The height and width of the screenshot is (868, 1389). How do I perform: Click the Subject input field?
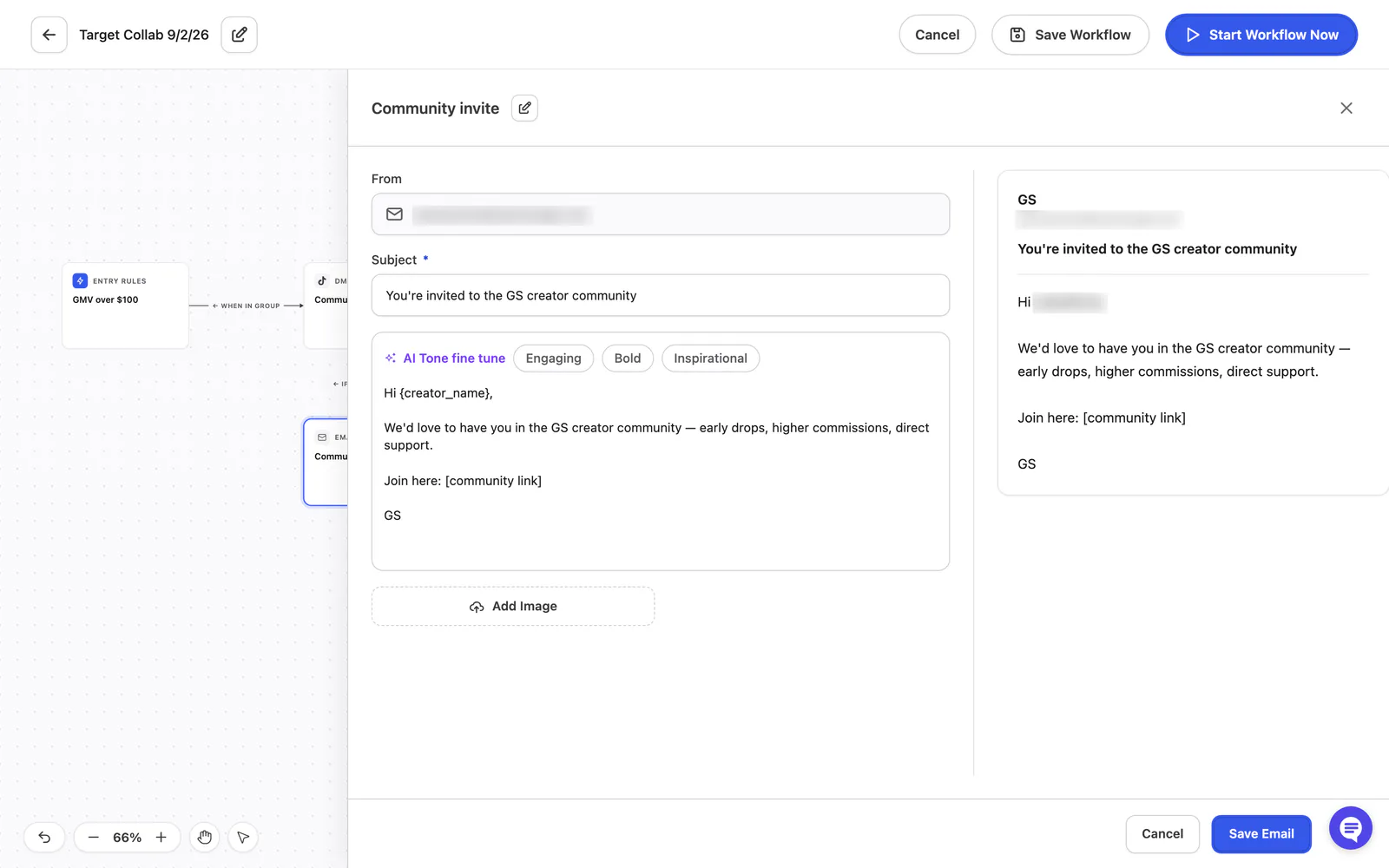[x=660, y=295]
